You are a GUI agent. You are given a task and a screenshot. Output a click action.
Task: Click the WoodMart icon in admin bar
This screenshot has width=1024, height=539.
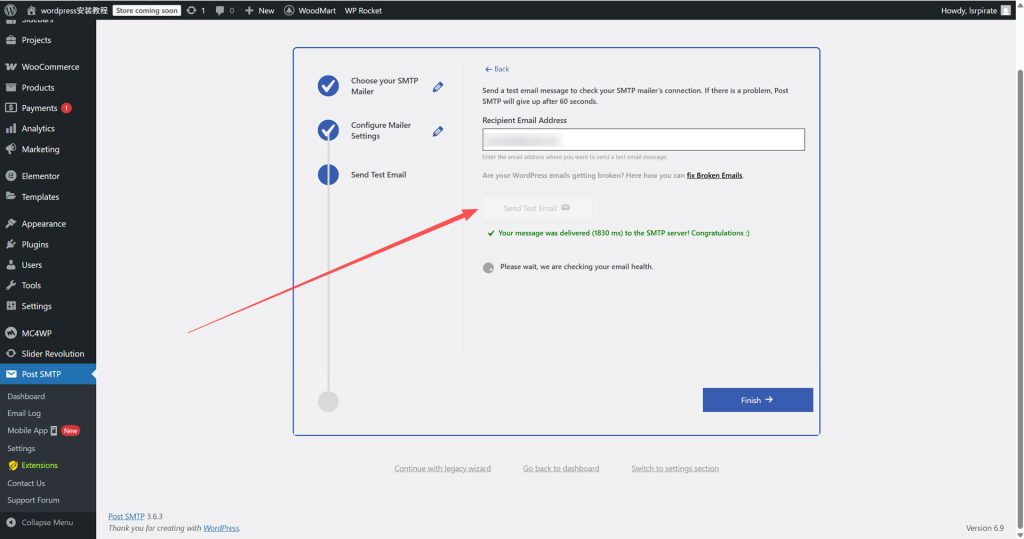coord(289,10)
